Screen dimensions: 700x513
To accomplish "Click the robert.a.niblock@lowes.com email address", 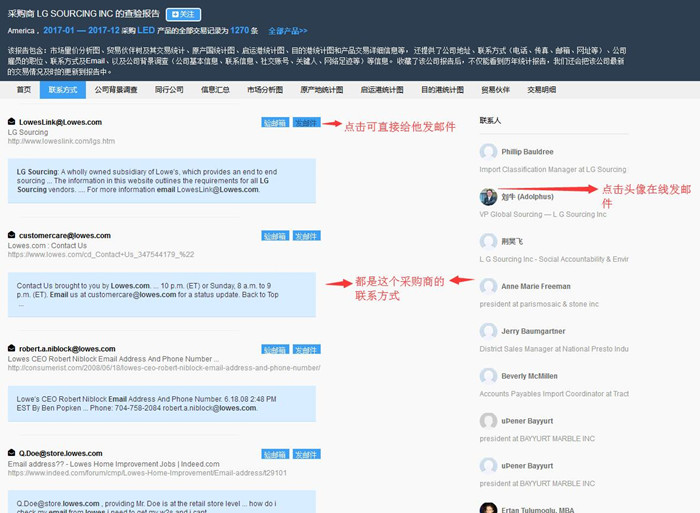I will coord(67,349).
